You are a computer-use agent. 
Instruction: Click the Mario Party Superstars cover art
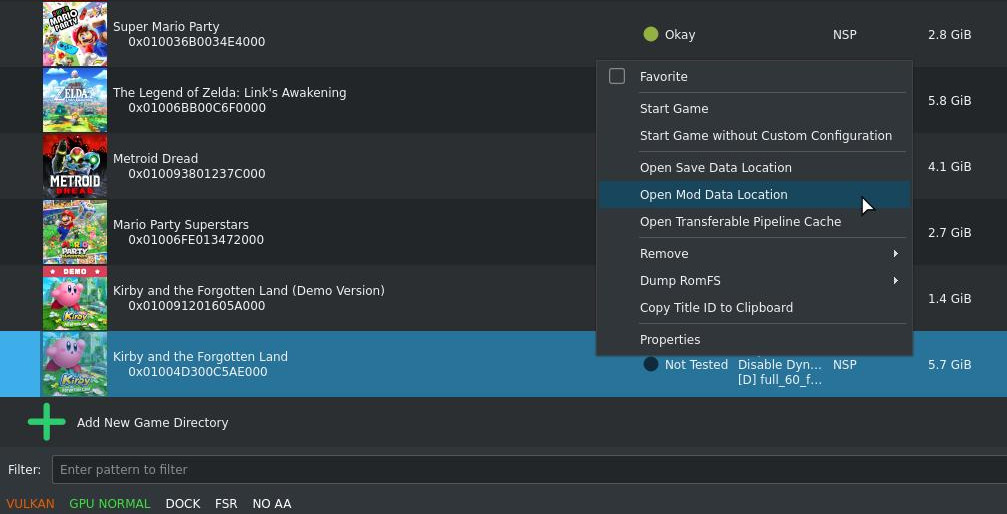pos(74,232)
